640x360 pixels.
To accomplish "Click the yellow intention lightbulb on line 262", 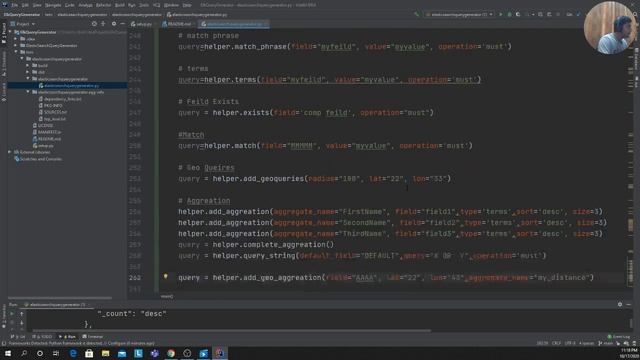I will point(165,276).
